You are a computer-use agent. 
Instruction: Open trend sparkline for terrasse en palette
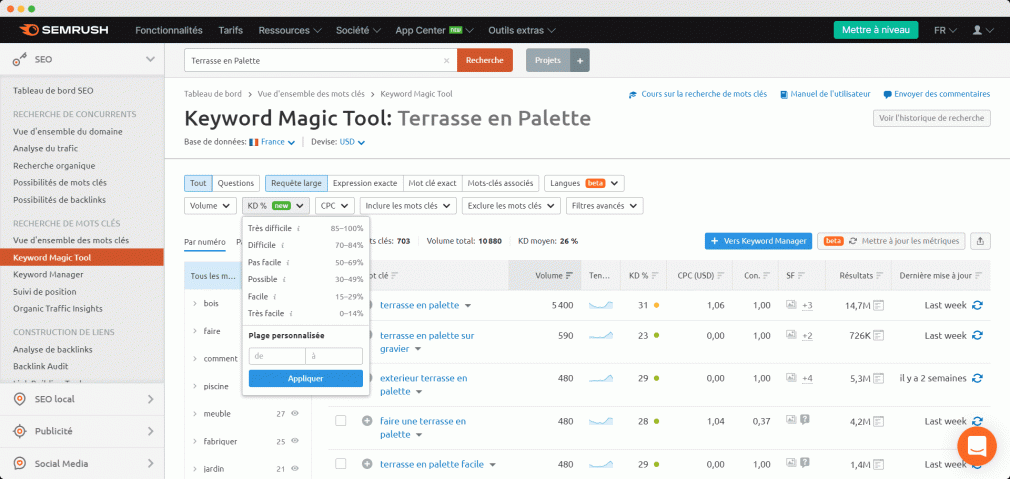coord(601,305)
